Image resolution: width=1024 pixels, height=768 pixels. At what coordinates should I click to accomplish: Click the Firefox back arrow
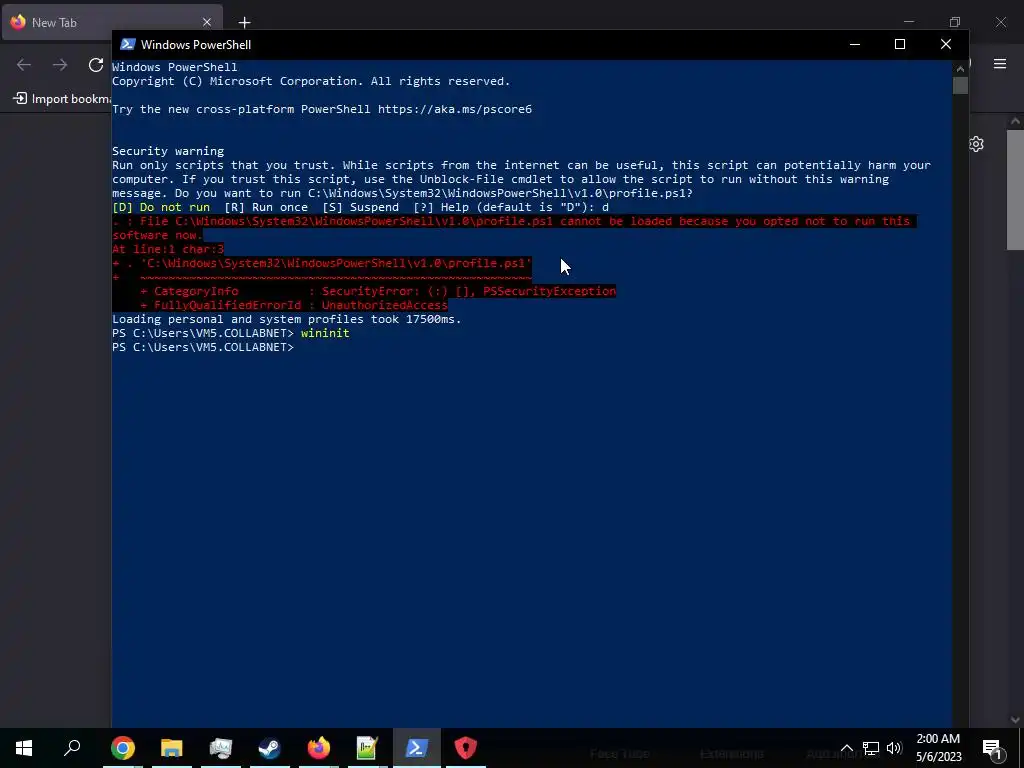(24, 65)
